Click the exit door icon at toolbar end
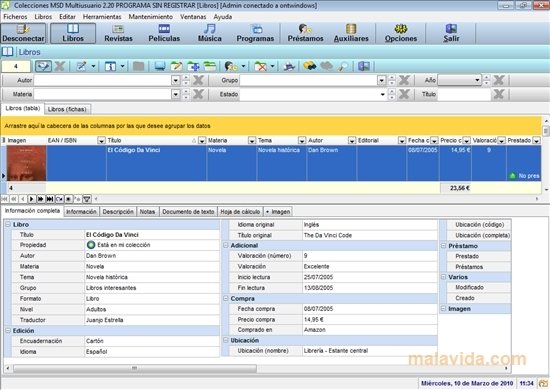The height and width of the screenshot is (390, 550). pyautogui.click(x=364, y=66)
